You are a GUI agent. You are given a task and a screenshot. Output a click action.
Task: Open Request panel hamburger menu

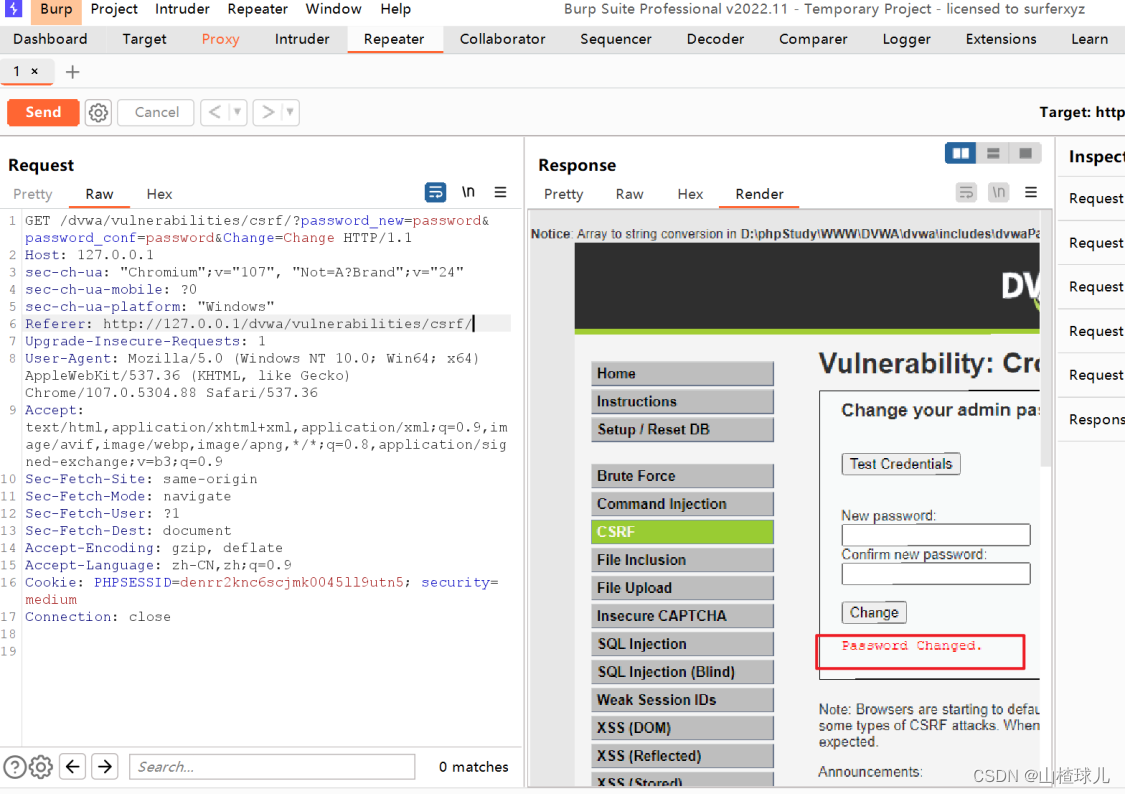[x=500, y=192]
